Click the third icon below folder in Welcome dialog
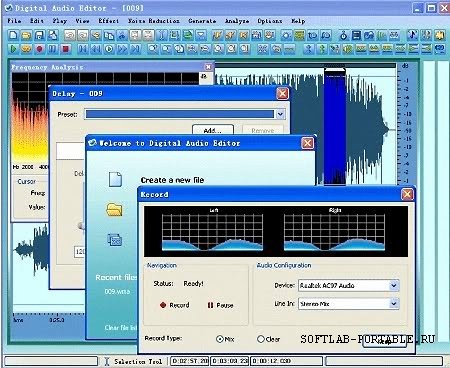450x368 pixels. tap(115, 240)
